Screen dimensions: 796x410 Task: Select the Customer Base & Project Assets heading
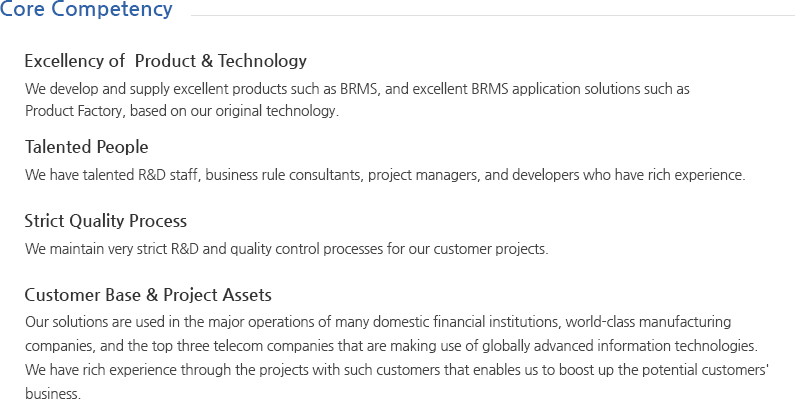pyautogui.click(x=148, y=295)
